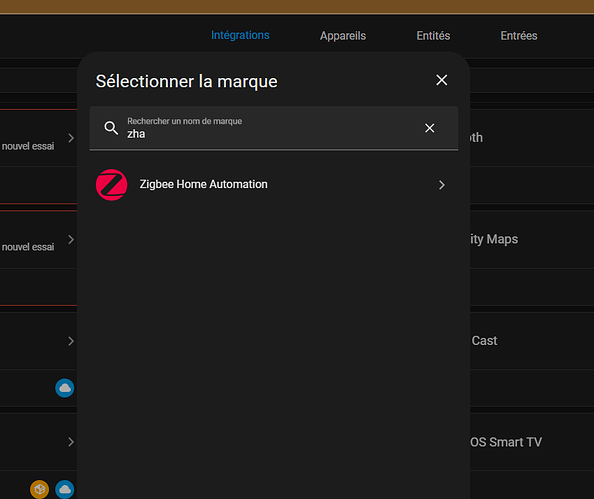Image resolution: width=594 pixels, height=499 pixels.
Task: Click the orange cube badge icon
Action: click(39, 490)
